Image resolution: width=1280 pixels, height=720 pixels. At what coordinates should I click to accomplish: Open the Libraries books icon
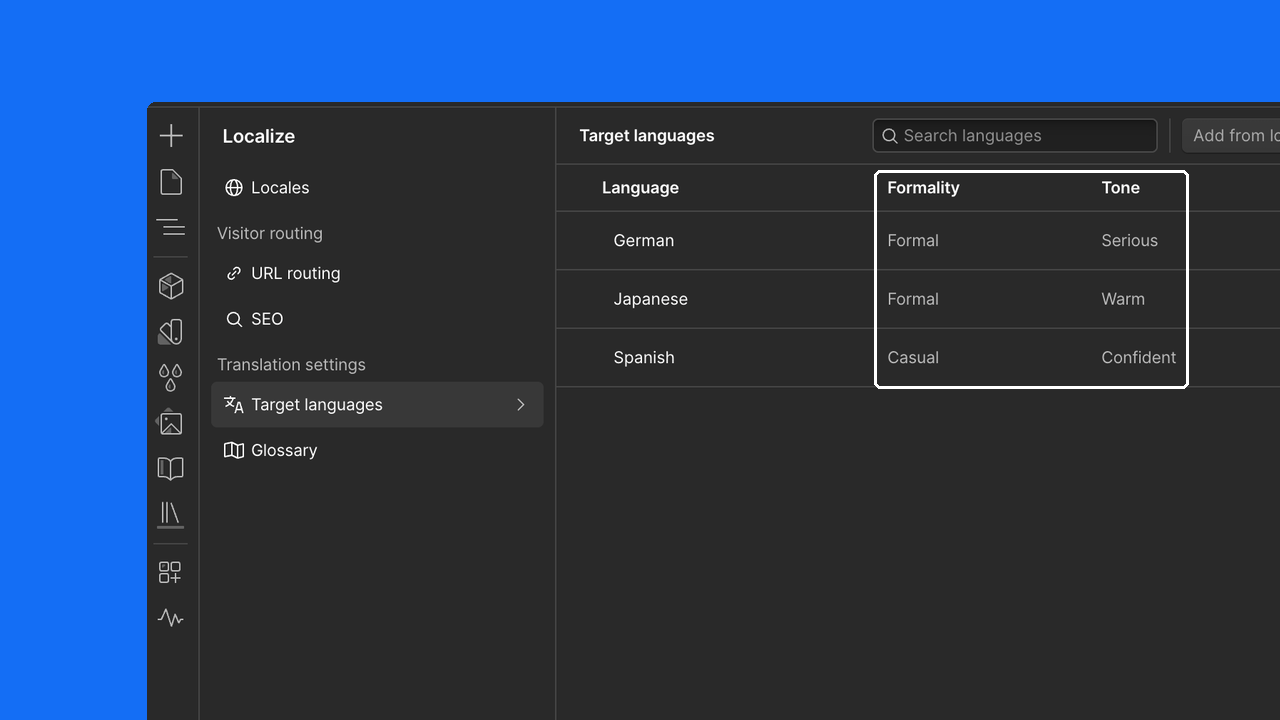171,515
